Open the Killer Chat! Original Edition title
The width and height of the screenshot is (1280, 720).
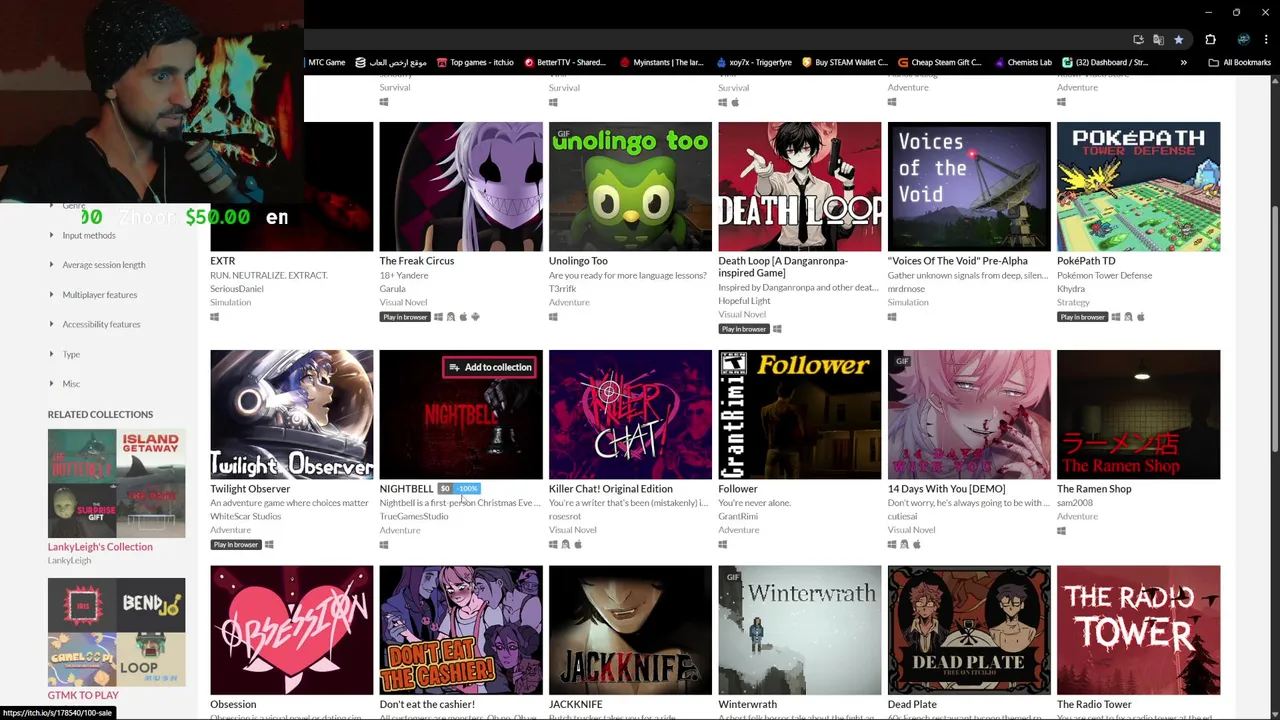[x=610, y=489]
